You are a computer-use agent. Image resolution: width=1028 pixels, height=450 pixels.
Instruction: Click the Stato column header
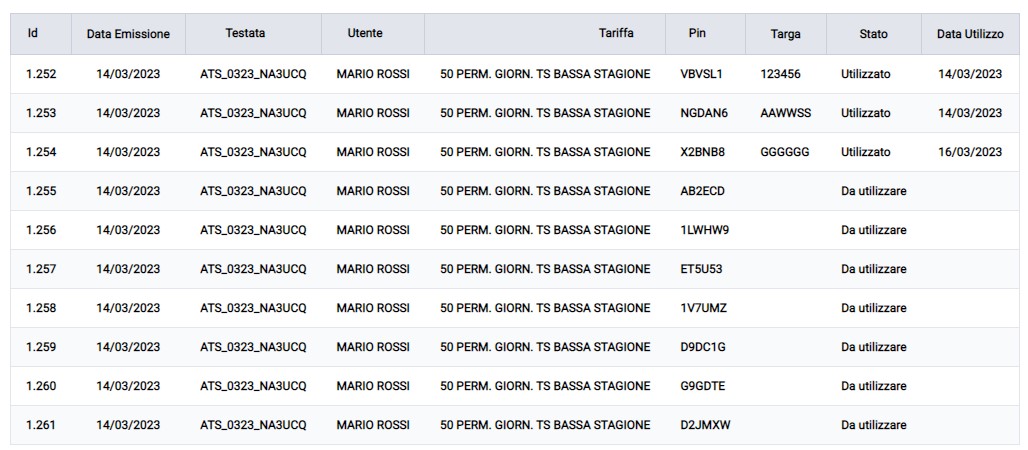pos(873,34)
